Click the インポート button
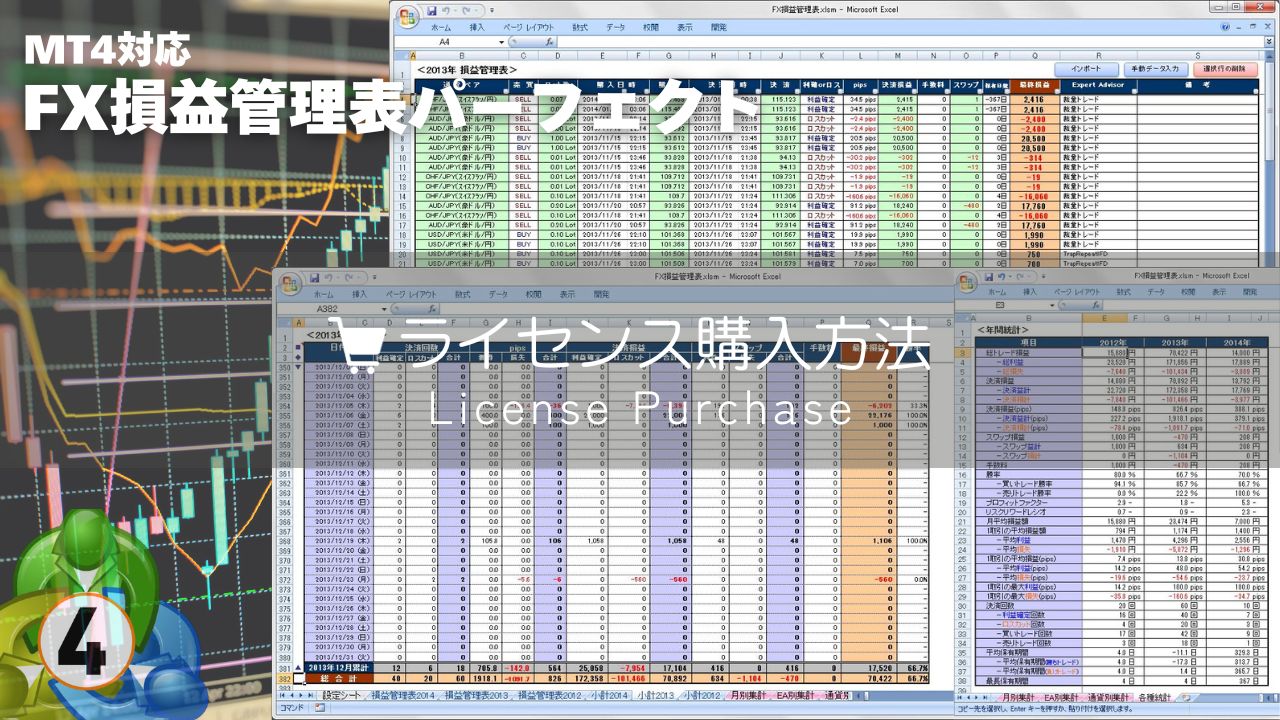The width and height of the screenshot is (1280, 720). (x=1087, y=68)
